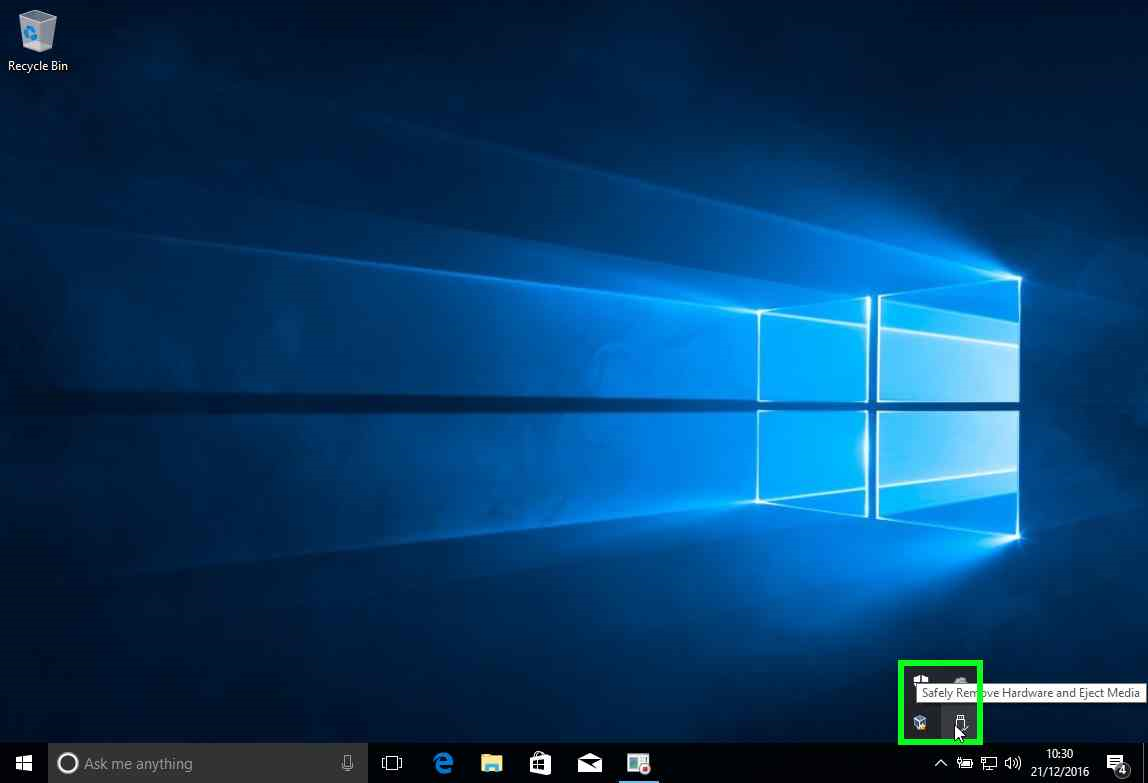The image size is (1148, 783).
Task: Check the battery power status icon
Action: [965, 763]
